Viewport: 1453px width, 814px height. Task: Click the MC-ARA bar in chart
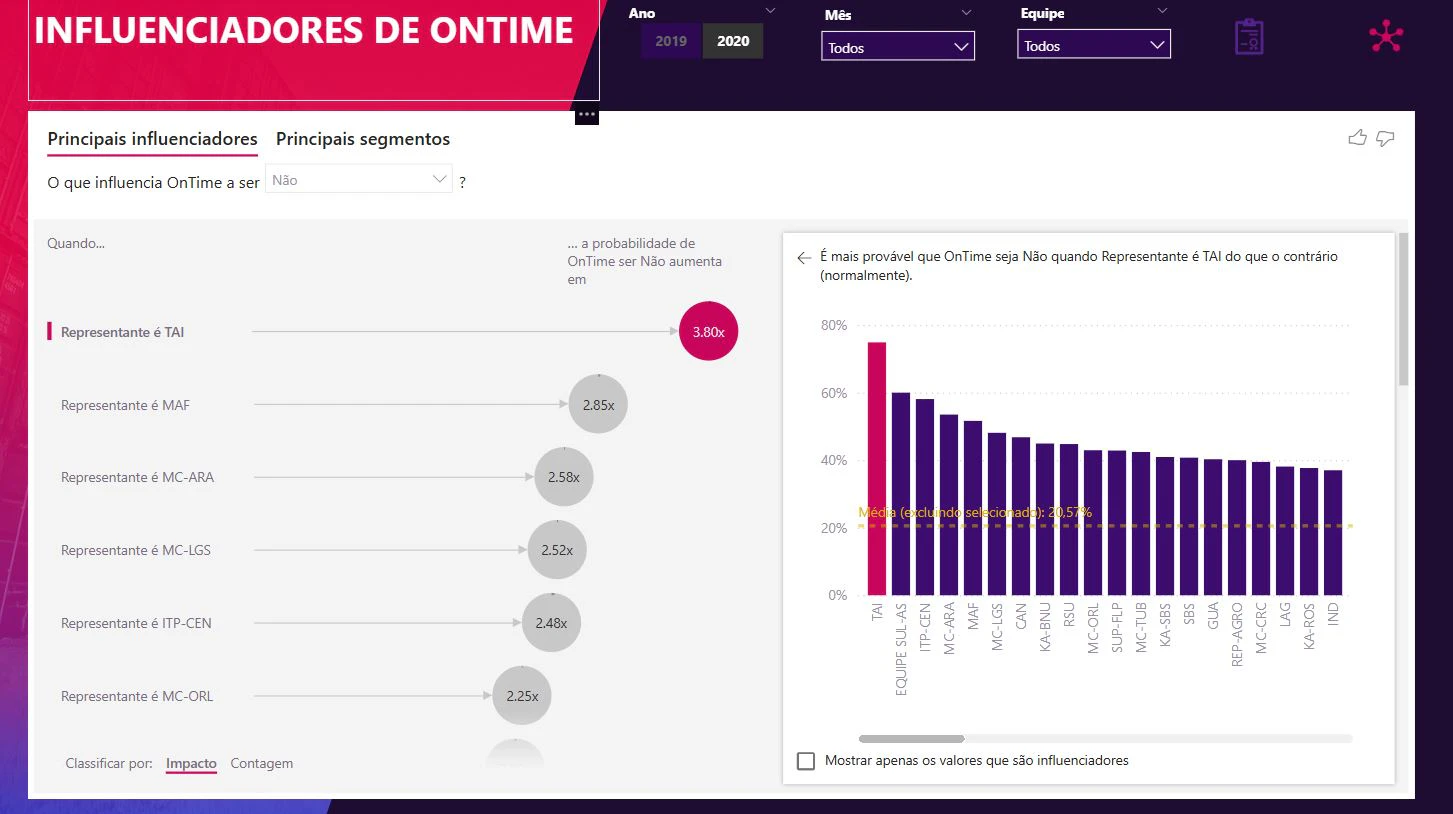pyautogui.click(x=949, y=505)
